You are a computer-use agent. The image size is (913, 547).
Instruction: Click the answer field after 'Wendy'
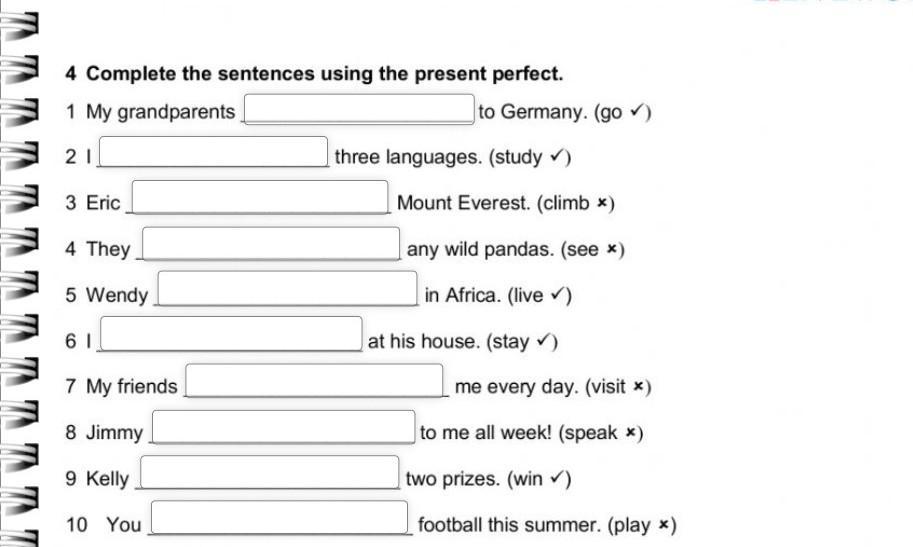[287, 290]
